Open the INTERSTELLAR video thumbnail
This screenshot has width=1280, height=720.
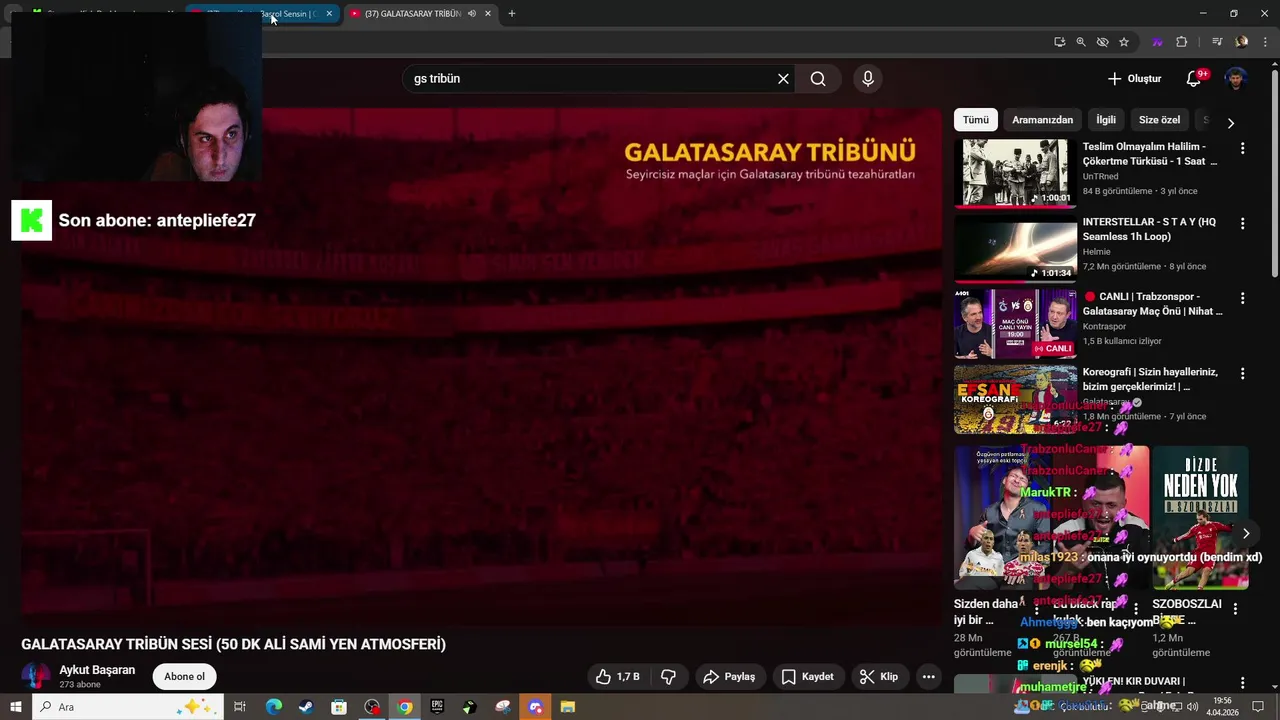[1015, 249]
